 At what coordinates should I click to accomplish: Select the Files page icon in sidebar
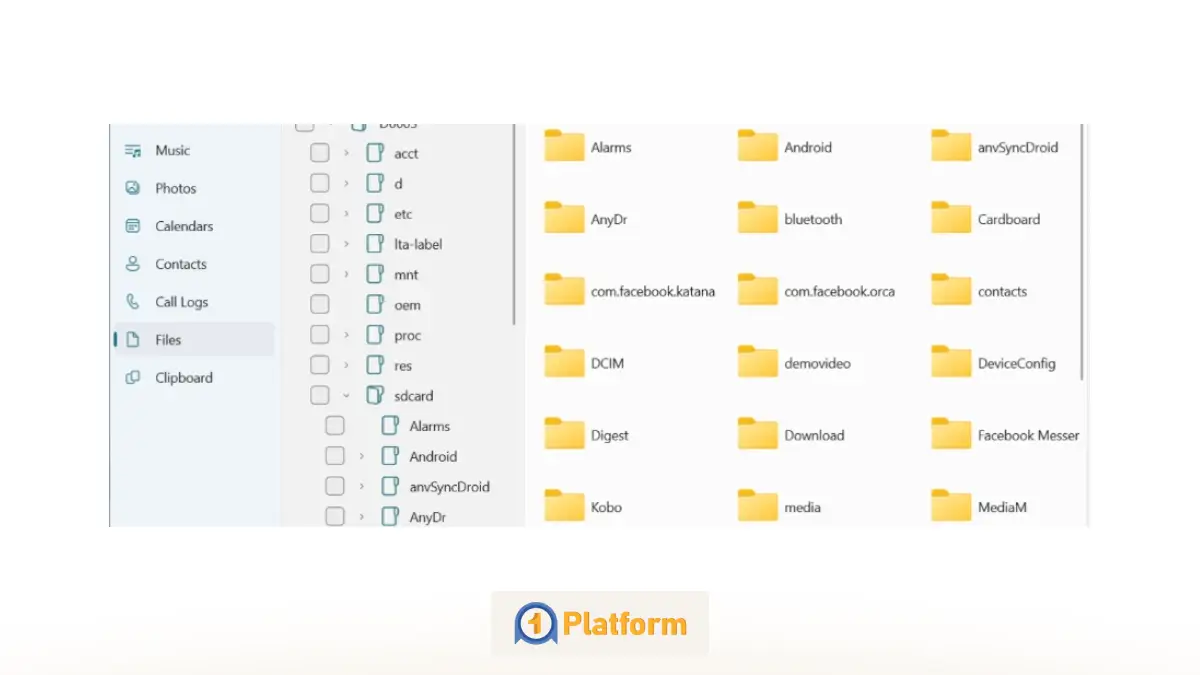click(x=134, y=340)
